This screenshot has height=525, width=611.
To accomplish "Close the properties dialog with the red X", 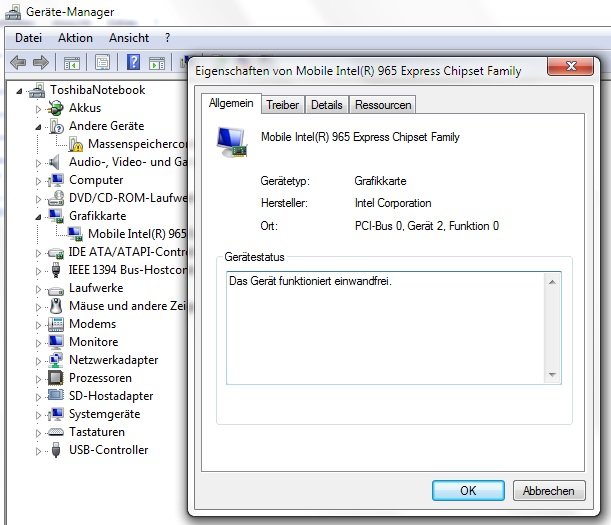I will click(571, 66).
